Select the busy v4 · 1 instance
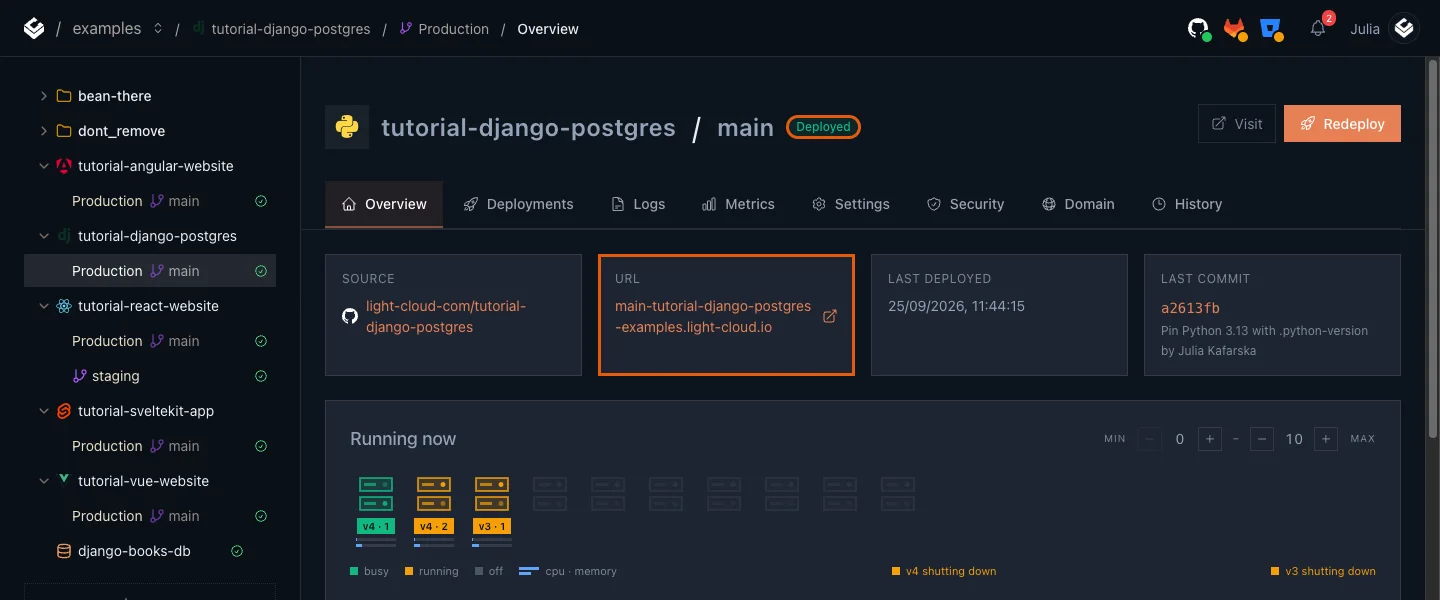1440x600 pixels. pyautogui.click(x=376, y=511)
